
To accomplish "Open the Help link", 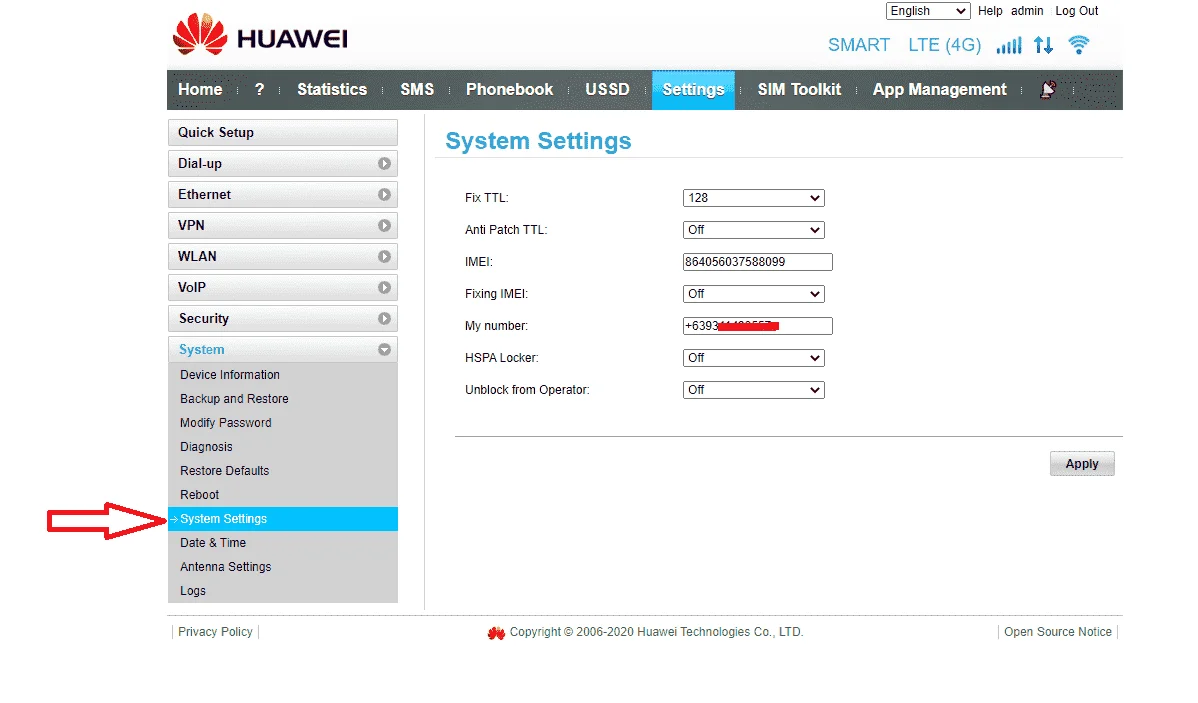I will pyautogui.click(x=990, y=11).
